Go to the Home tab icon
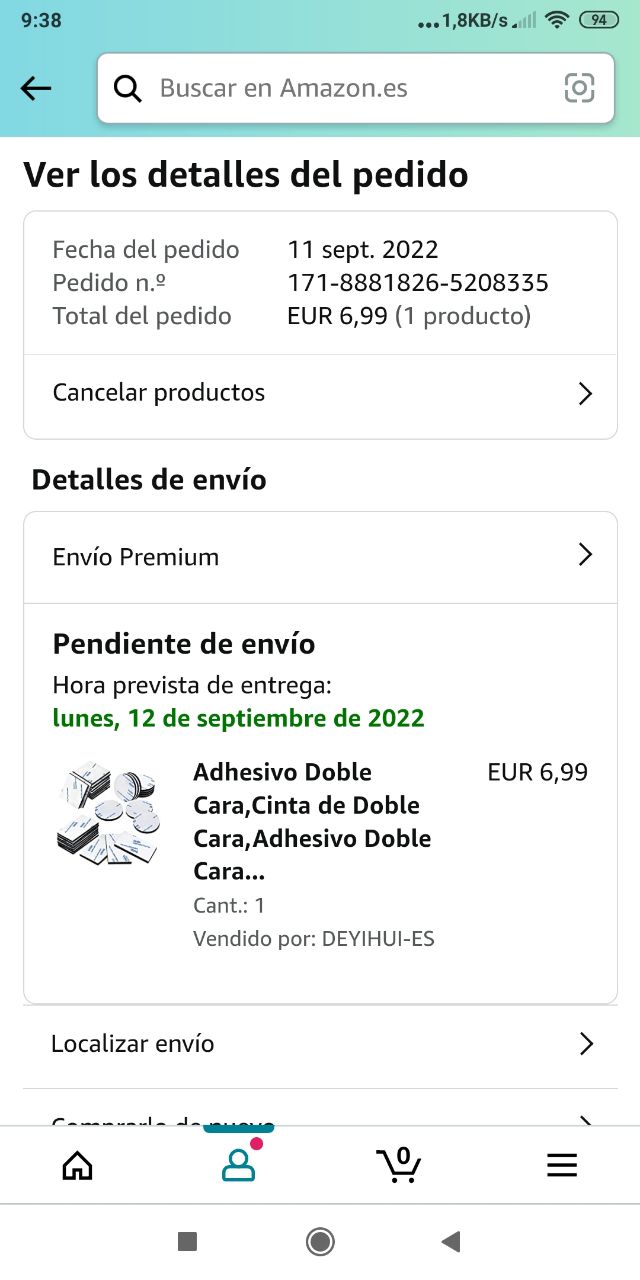The width and height of the screenshot is (640, 1280). click(77, 1165)
